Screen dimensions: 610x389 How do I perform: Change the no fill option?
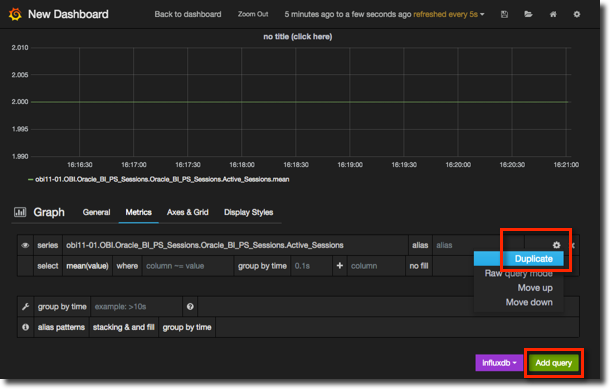click(x=419, y=266)
